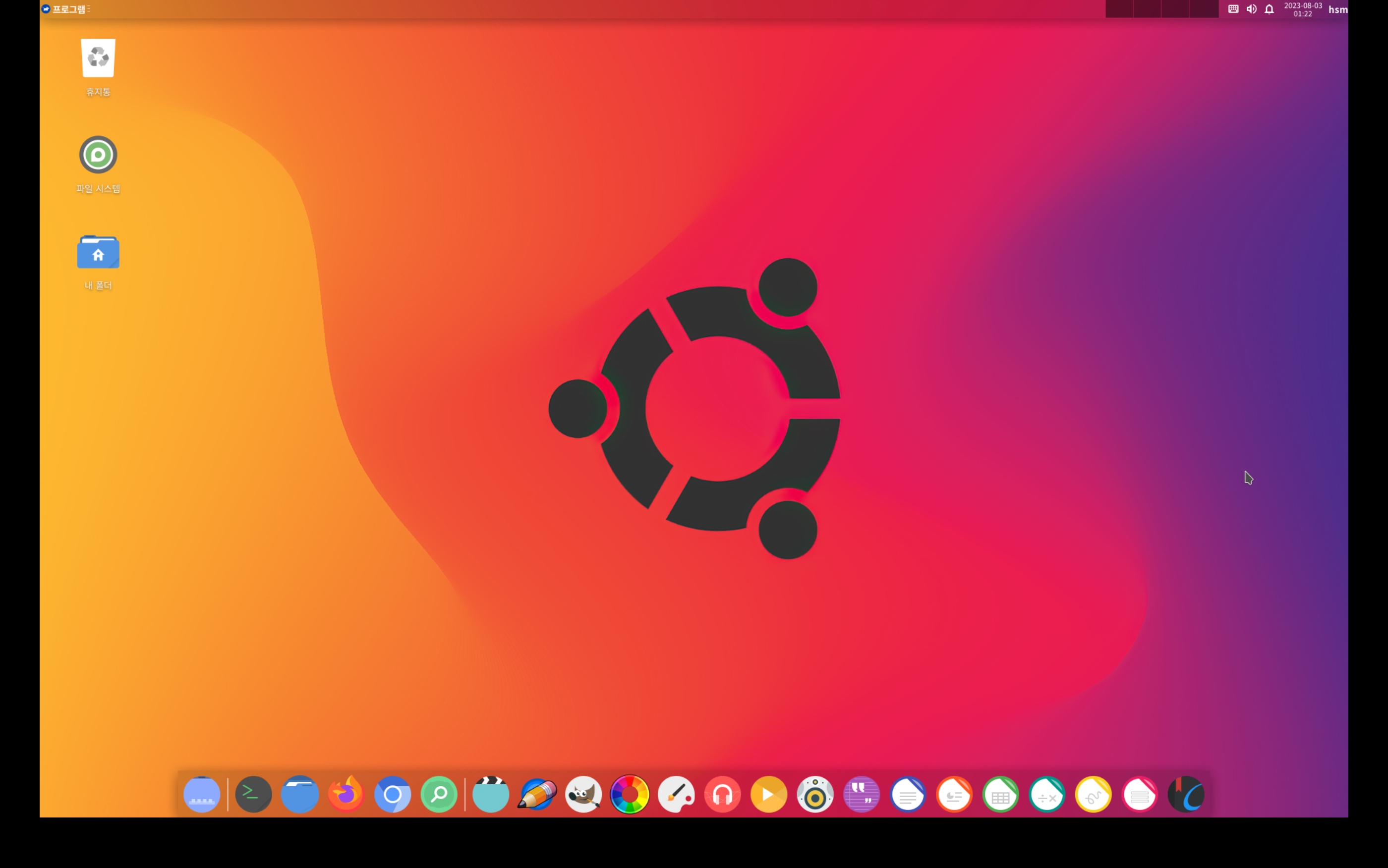
Task: Switch to the second workspace
Action: pos(1148,9)
